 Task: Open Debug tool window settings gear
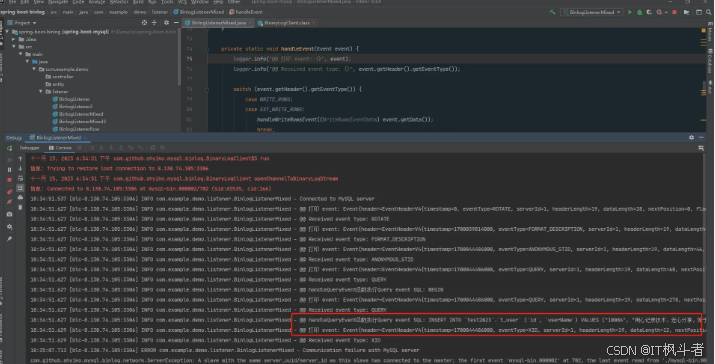coord(691,137)
